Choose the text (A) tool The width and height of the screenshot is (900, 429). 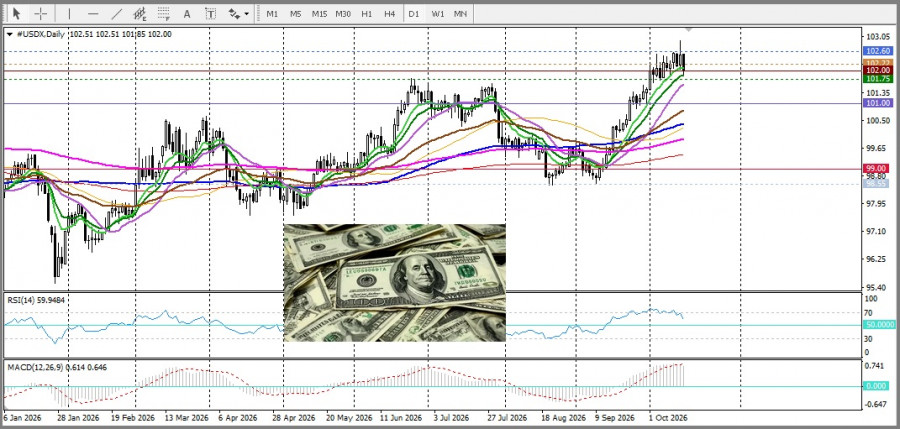187,13
